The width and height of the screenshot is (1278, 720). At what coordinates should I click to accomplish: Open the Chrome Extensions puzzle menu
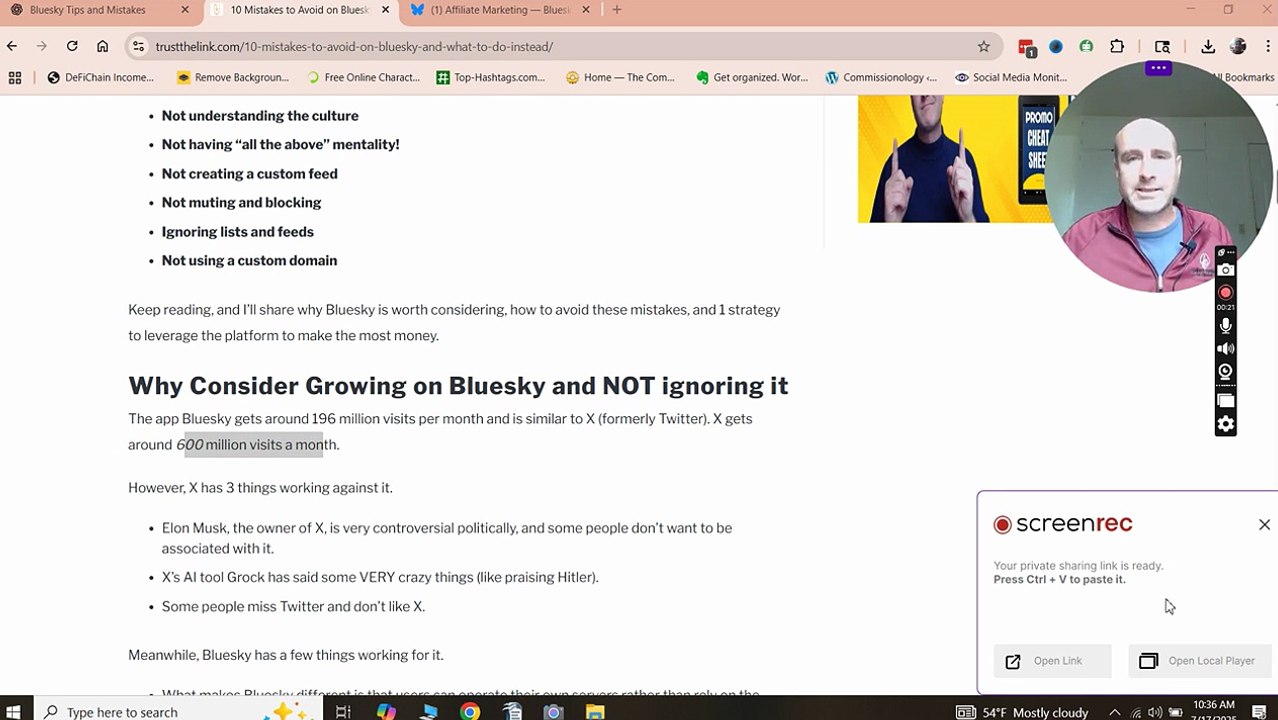point(1117,46)
